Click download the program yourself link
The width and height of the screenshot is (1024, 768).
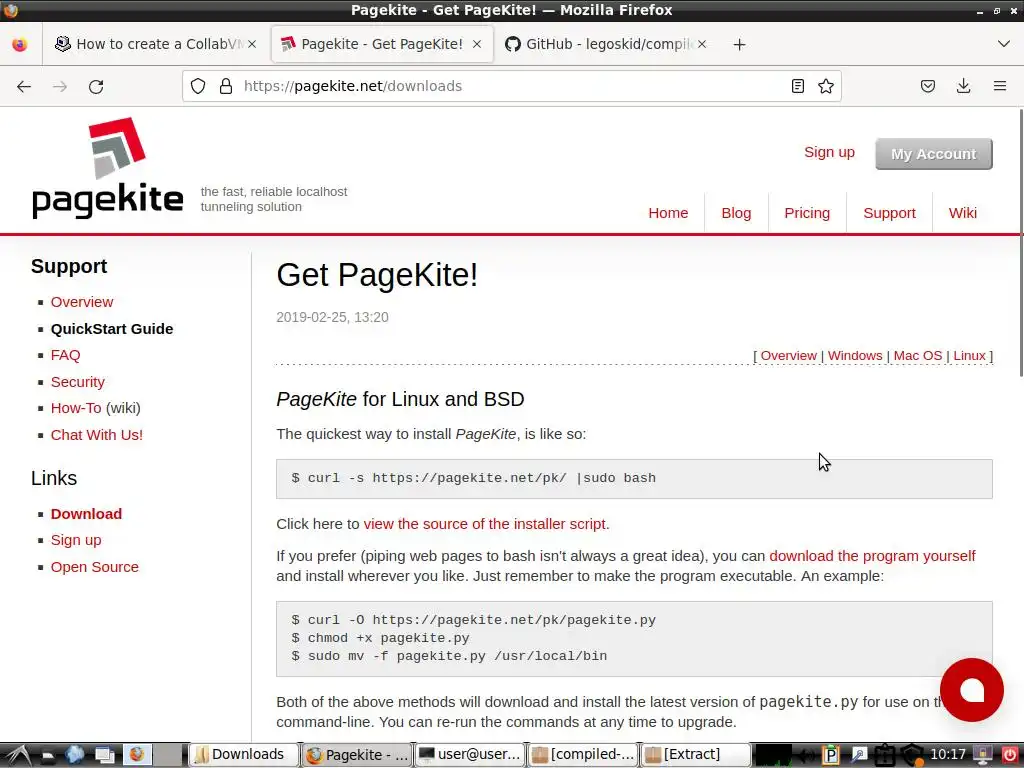click(x=872, y=556)
